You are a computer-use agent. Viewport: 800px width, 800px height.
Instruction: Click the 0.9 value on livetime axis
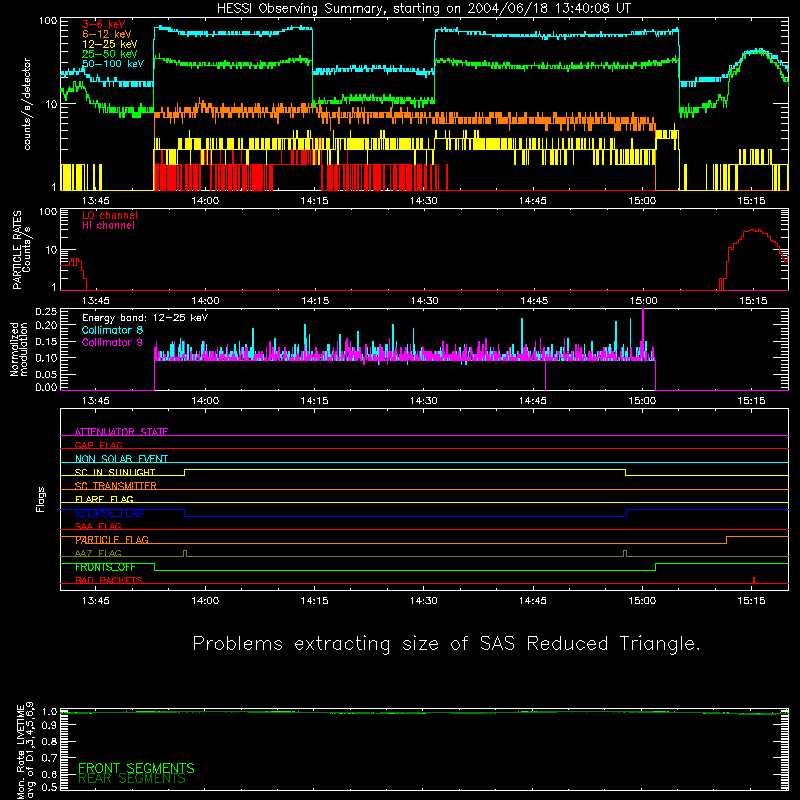tap(49, 725)
